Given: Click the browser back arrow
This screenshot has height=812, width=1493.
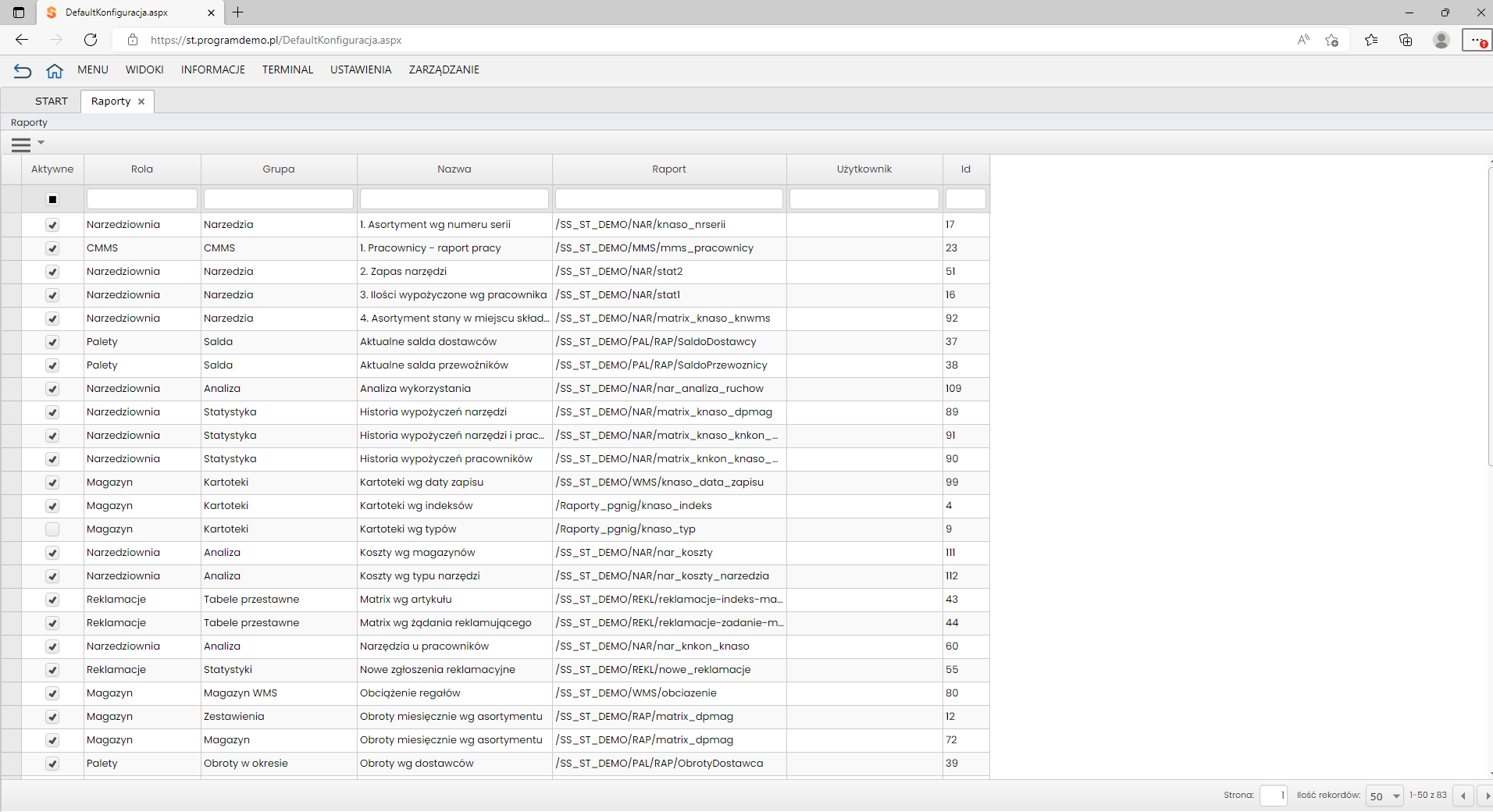Looking at the screenshot, I should point(22,40).
